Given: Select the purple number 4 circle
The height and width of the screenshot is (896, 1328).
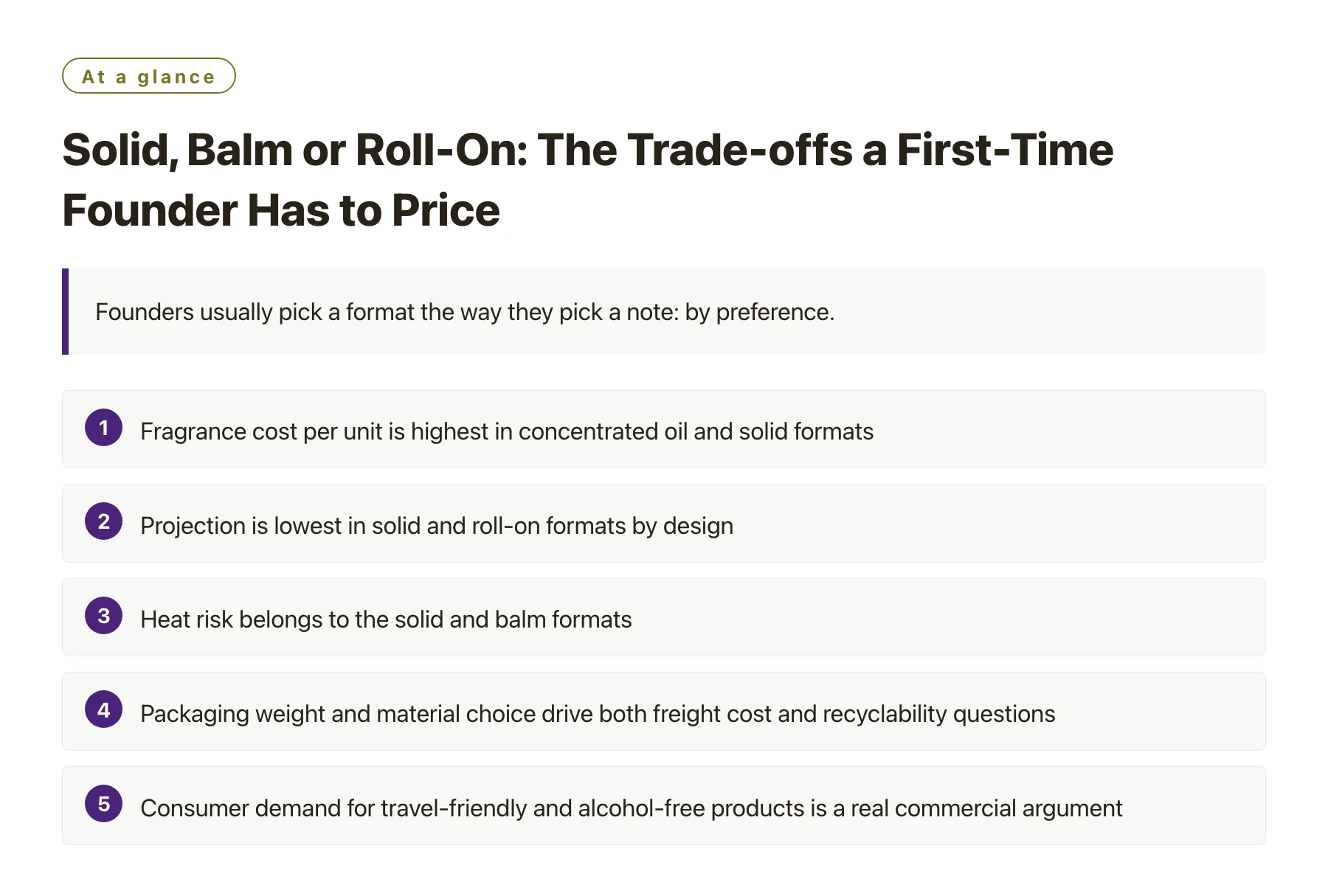Looking at the screenshot, I should coord(103,709).
